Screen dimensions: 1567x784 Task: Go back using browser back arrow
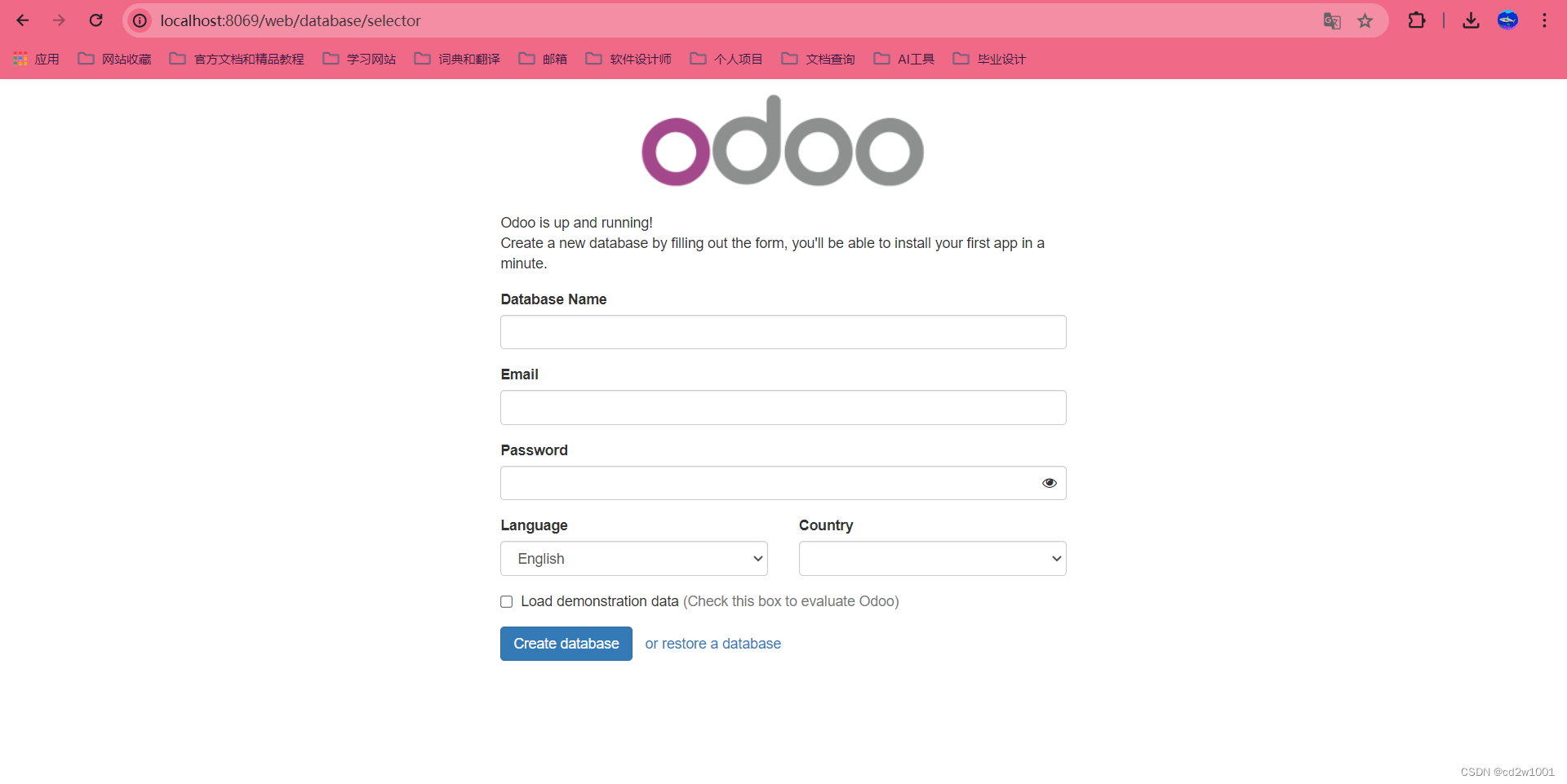coord(23,20)
